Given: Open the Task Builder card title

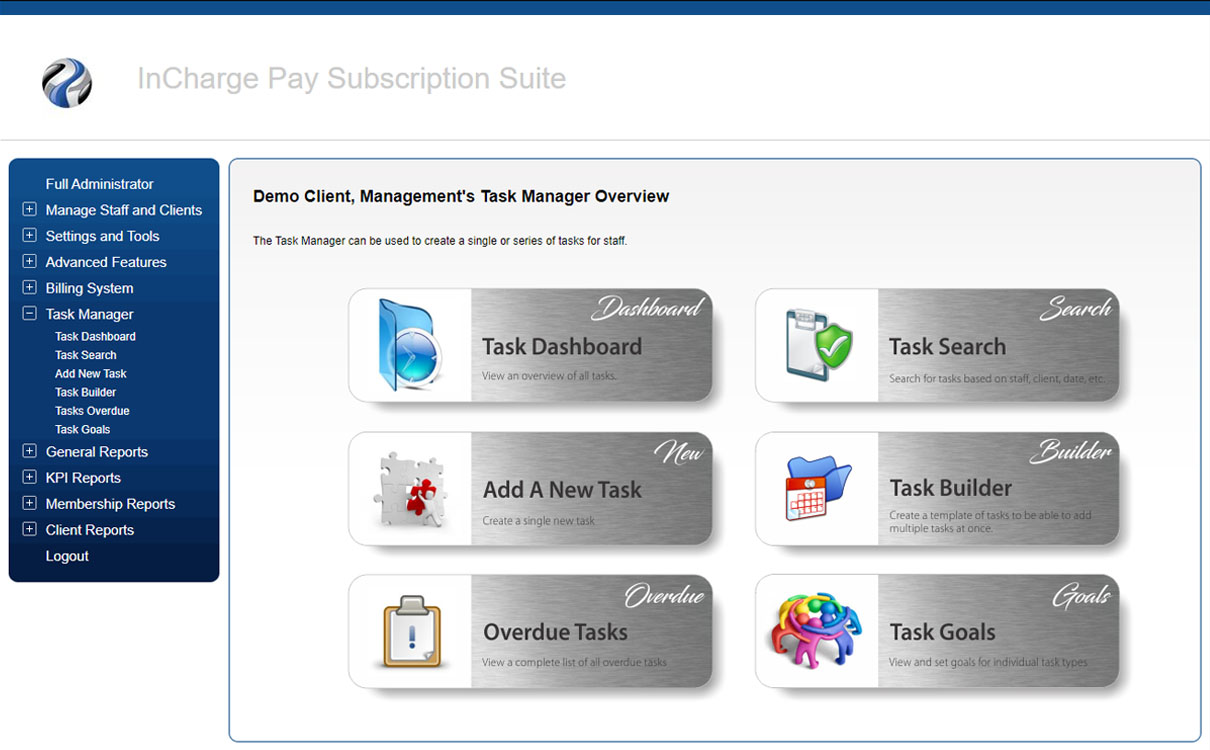Looking at the screenshot, I should tap(951, 488).
